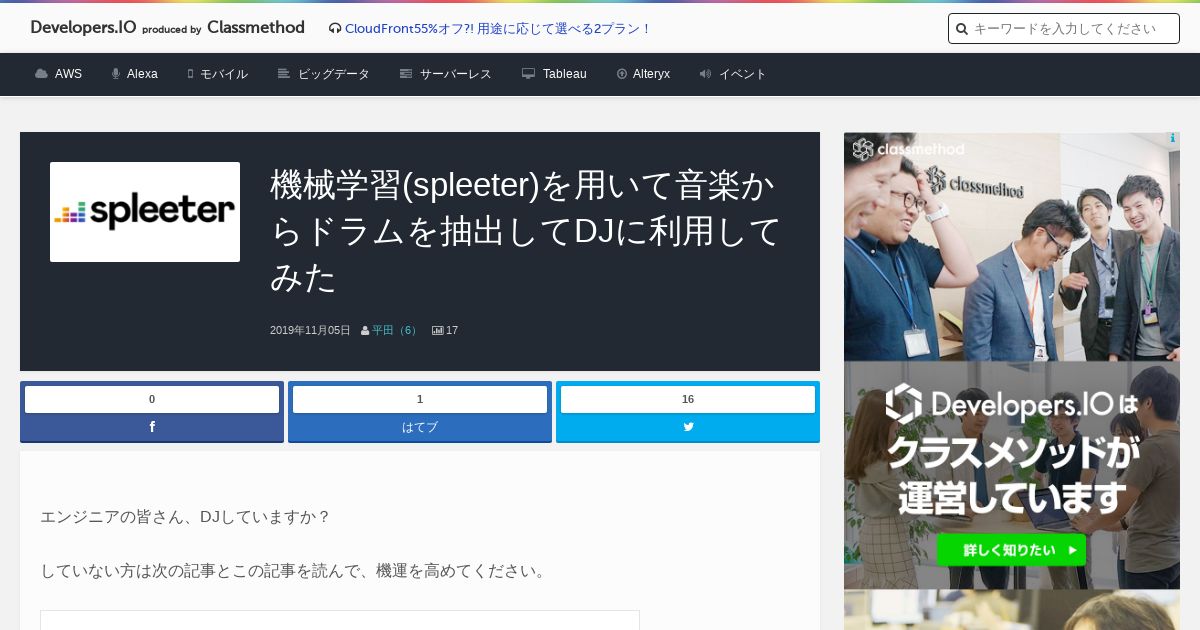The width and height of the screenshot is (1200, 630).
Task: Click the view count icon next to 17
Action: tap(438, 330)
